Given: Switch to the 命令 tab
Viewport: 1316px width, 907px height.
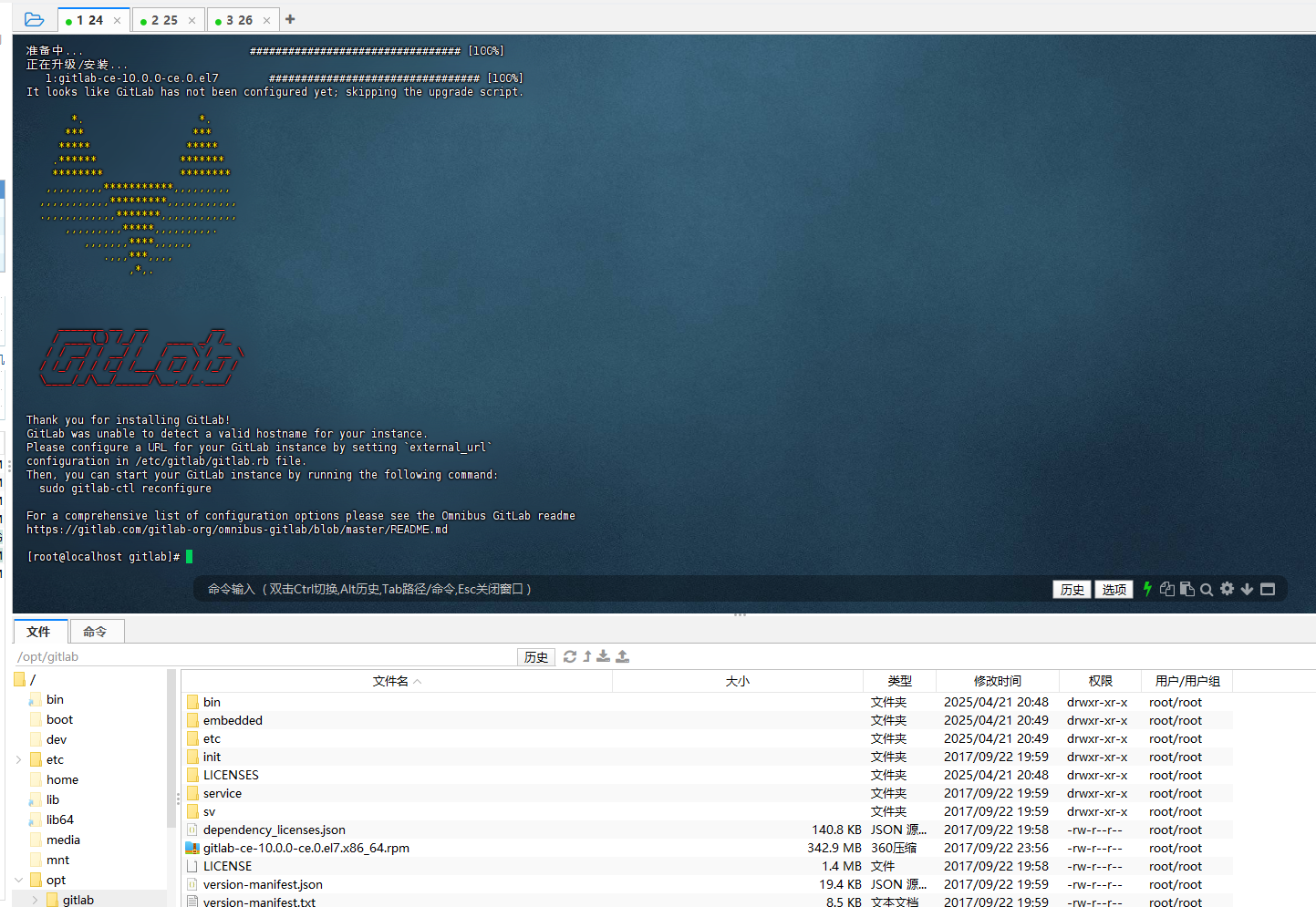Looking at the screenshot, I should coord(96,630).
